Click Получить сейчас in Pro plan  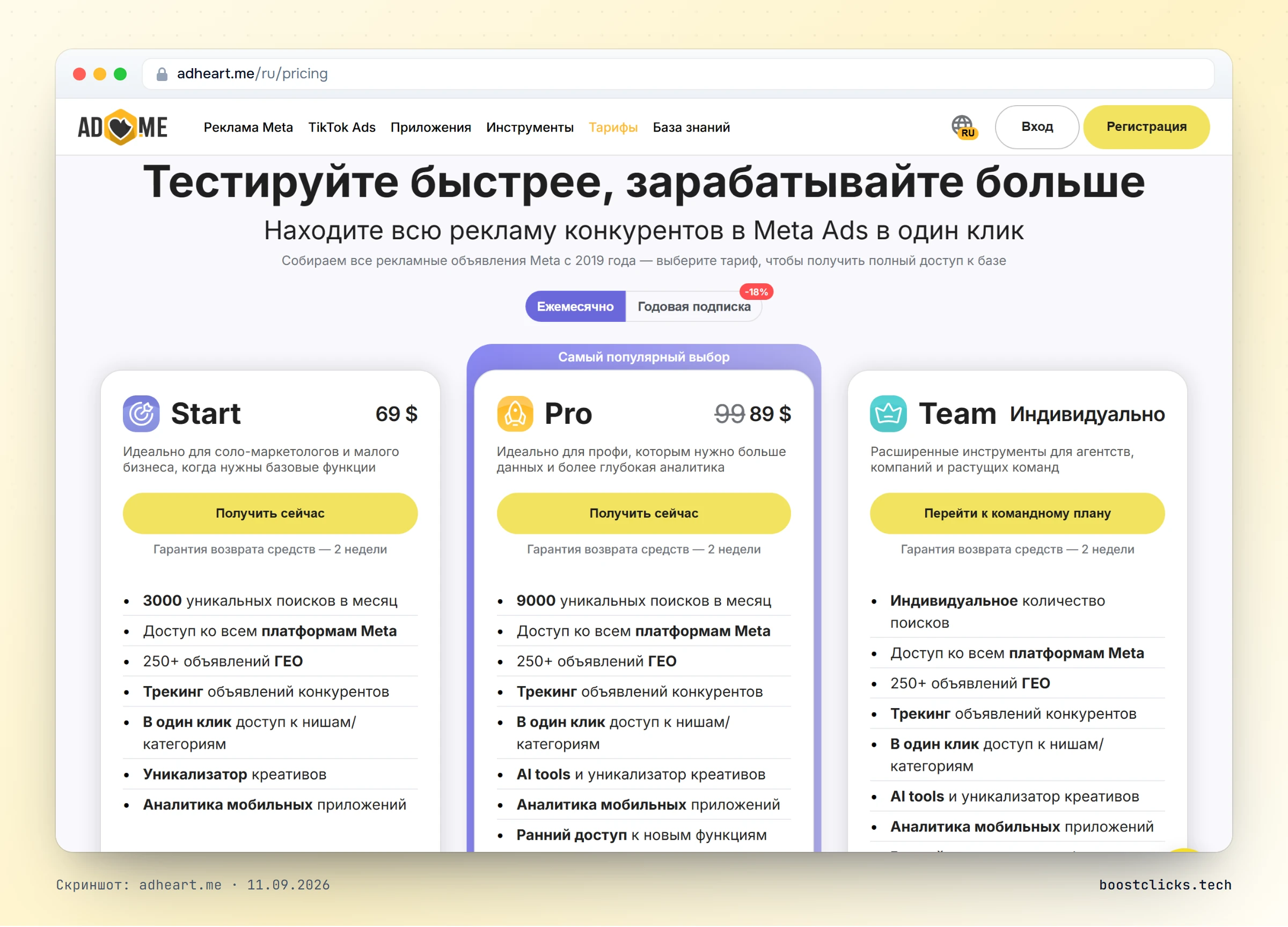pos(644,513)
